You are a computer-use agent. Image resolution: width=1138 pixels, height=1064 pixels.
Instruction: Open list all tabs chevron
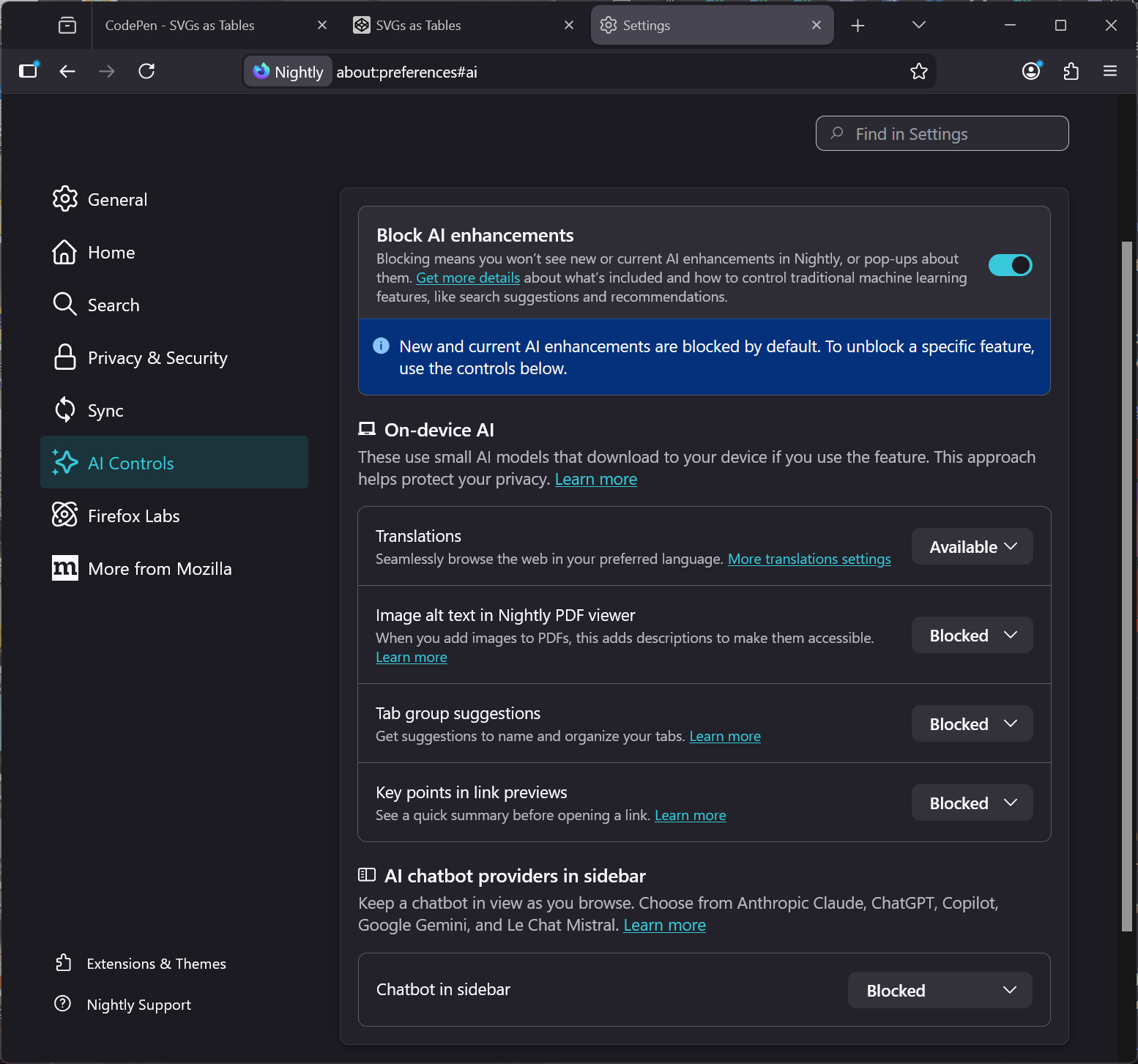pos(918,26)
